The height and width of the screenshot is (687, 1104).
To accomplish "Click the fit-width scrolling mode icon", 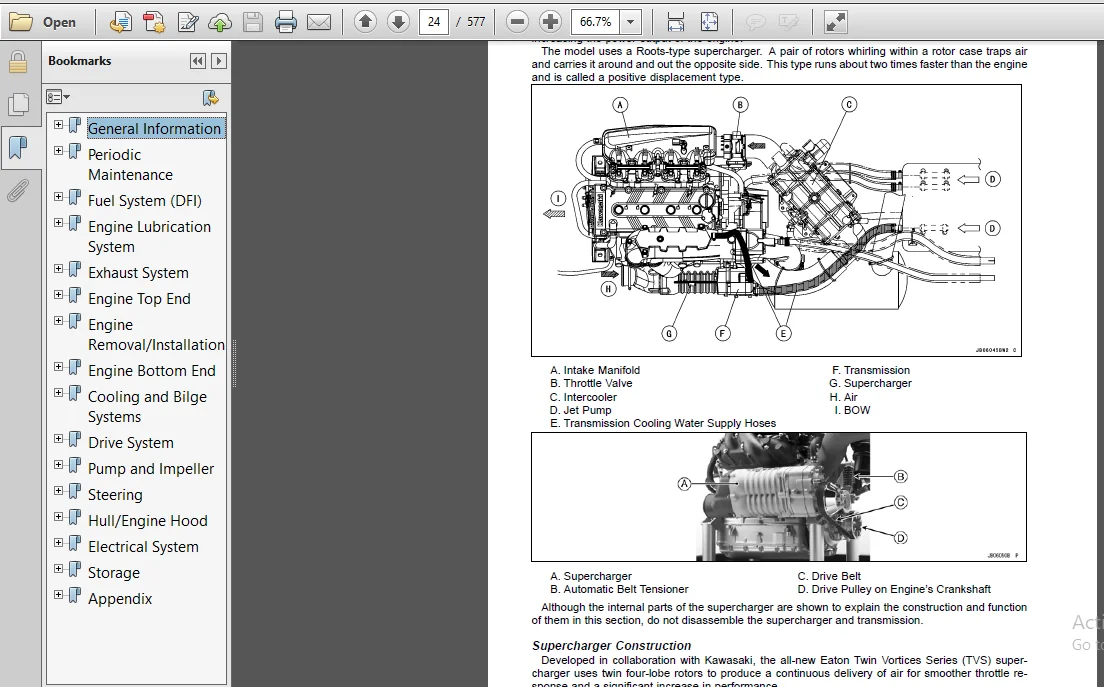I will pos(675,22).
